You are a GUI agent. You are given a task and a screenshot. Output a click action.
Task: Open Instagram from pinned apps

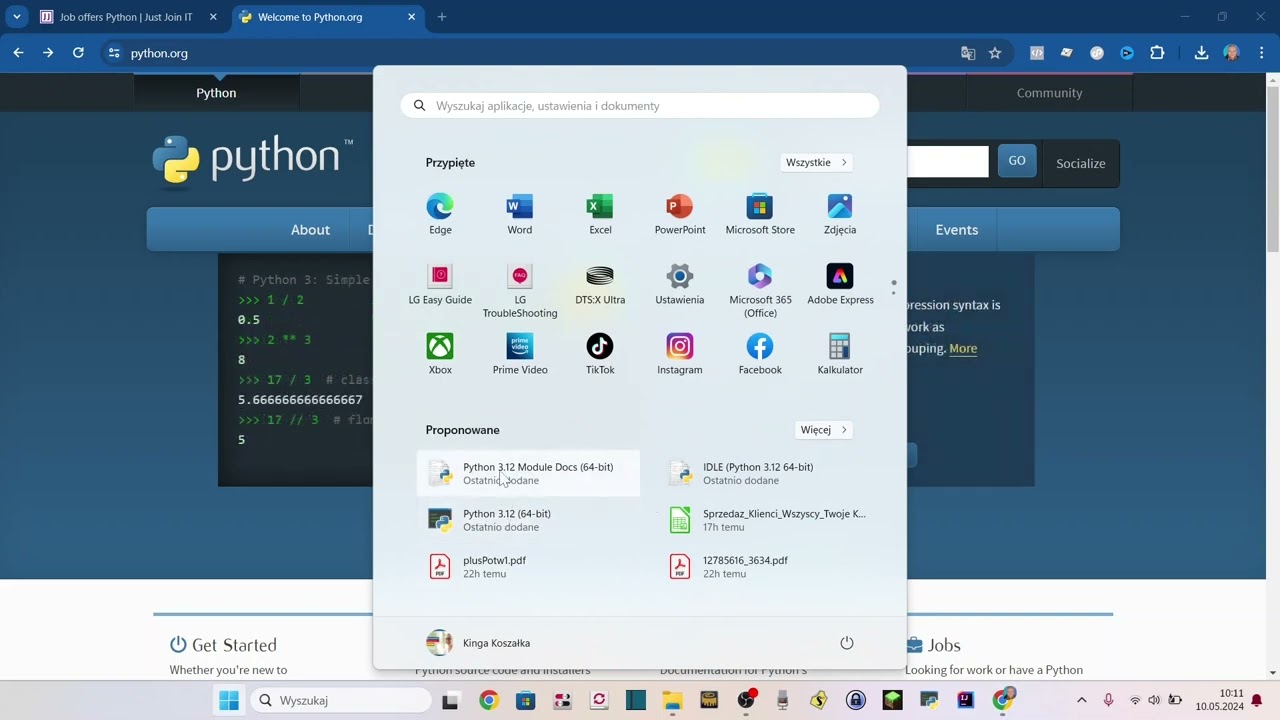[680, 354]
